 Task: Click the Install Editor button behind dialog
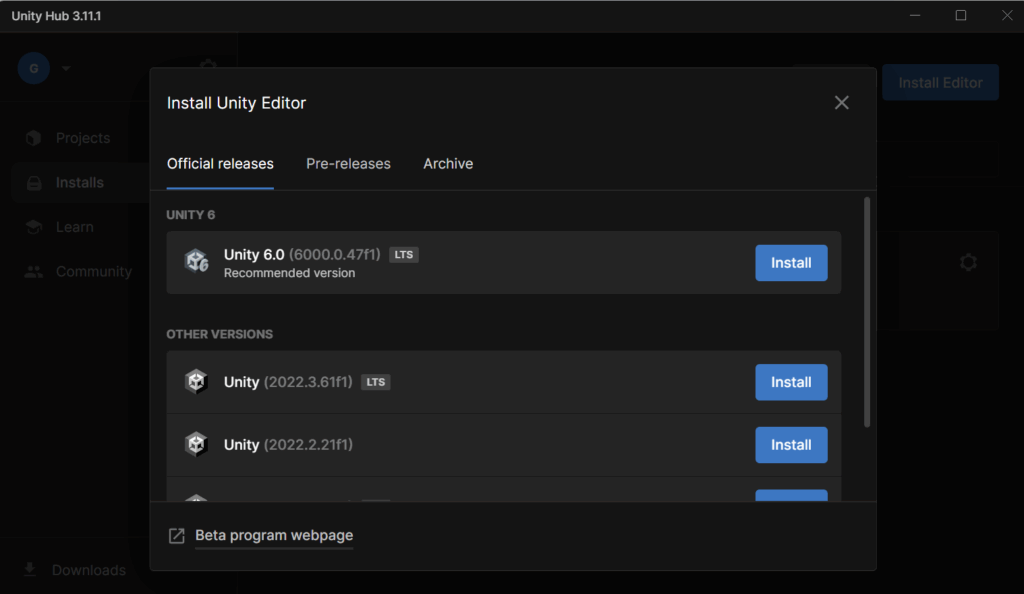tap(940, 82)
